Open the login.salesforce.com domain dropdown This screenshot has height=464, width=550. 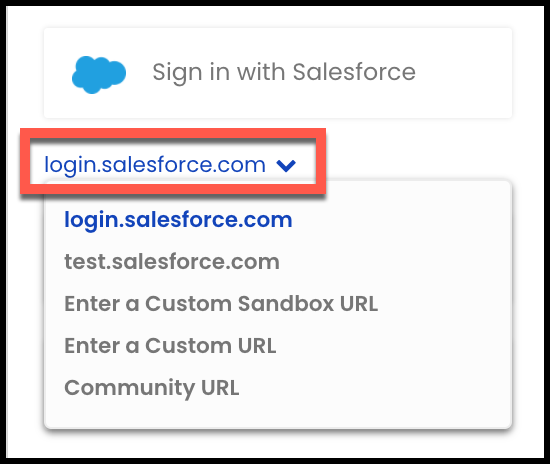[170, 164]
